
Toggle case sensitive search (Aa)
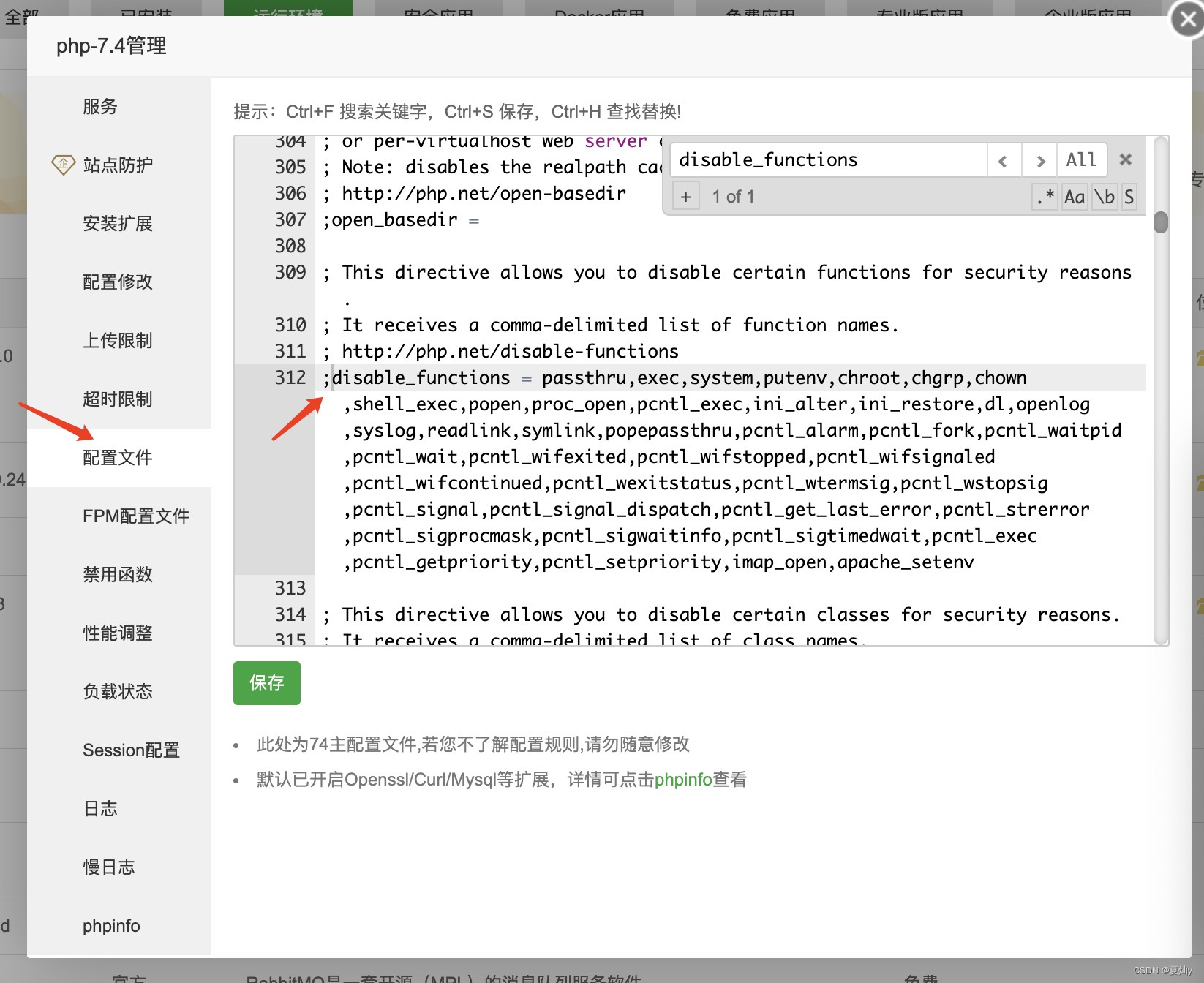pyautogui.click(x=1075, y=197)
